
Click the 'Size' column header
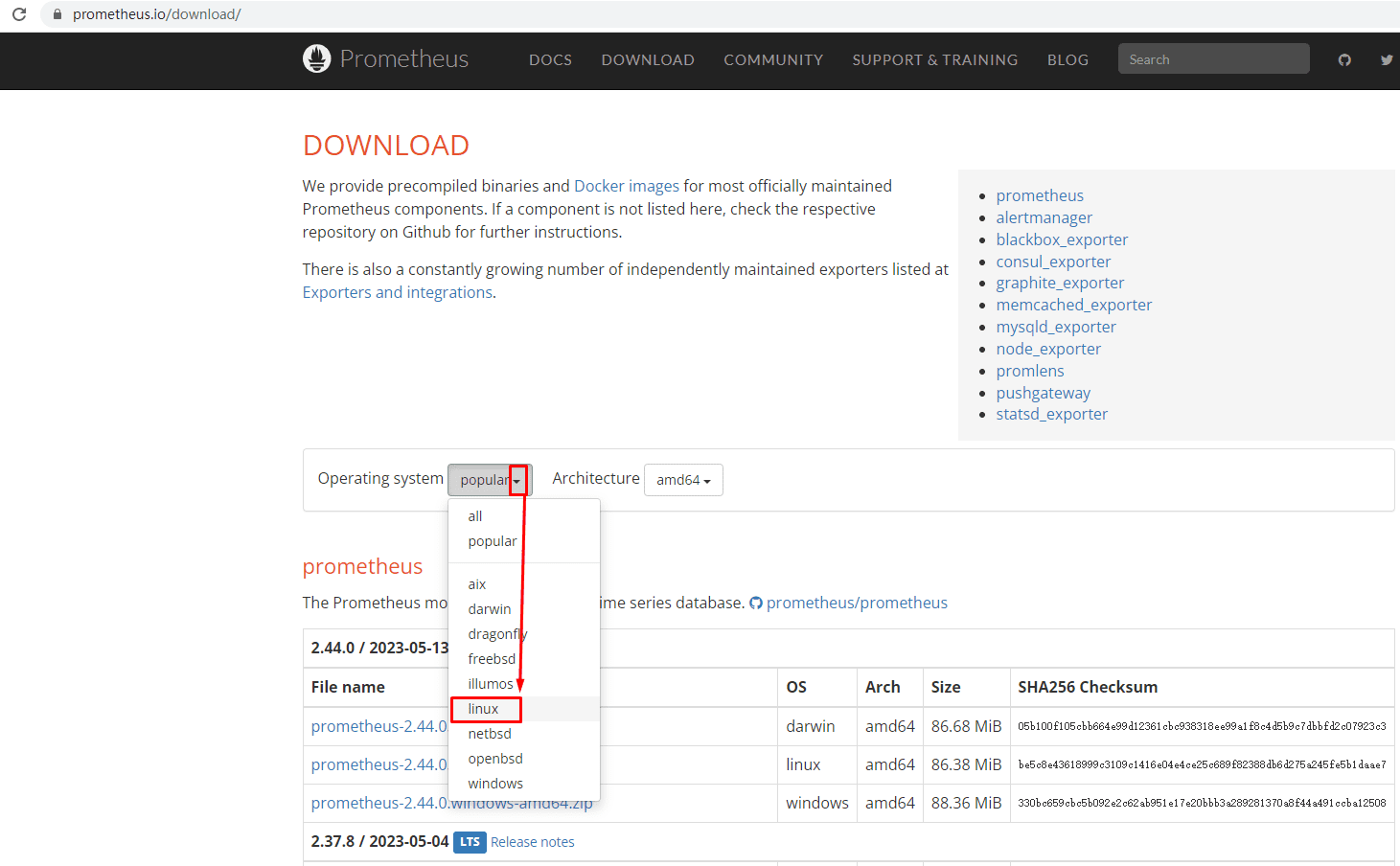pos(946,687)
